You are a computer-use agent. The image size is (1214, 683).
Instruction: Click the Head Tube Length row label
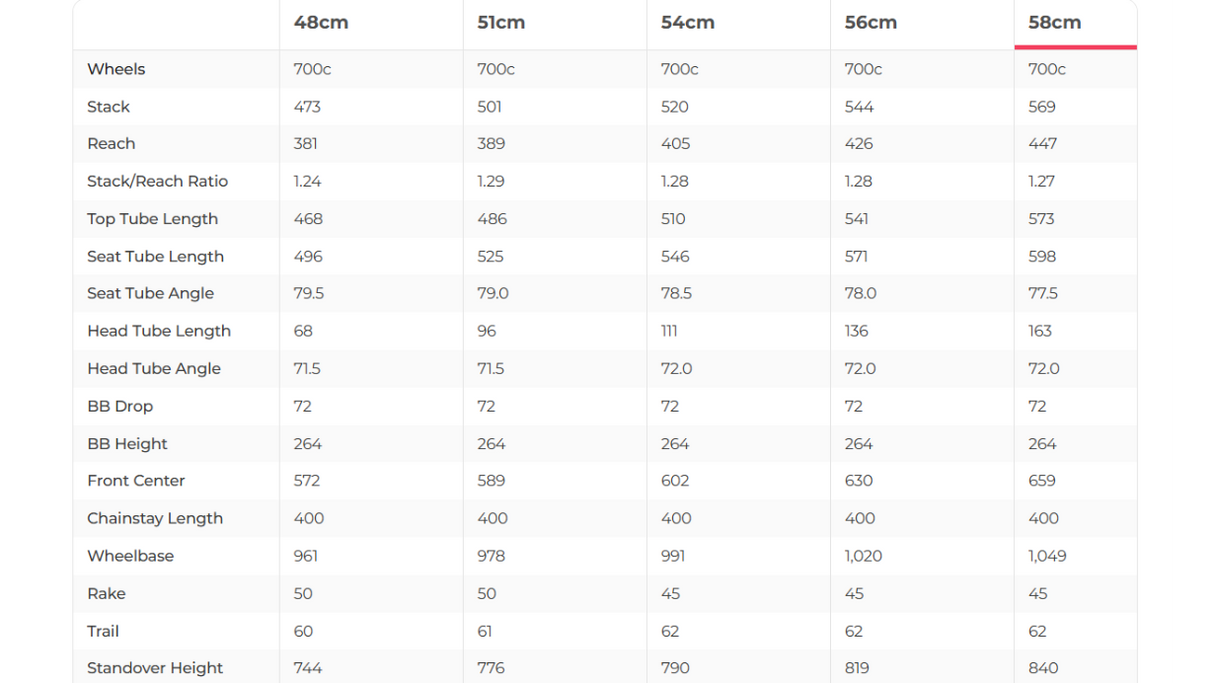(158, 331)
